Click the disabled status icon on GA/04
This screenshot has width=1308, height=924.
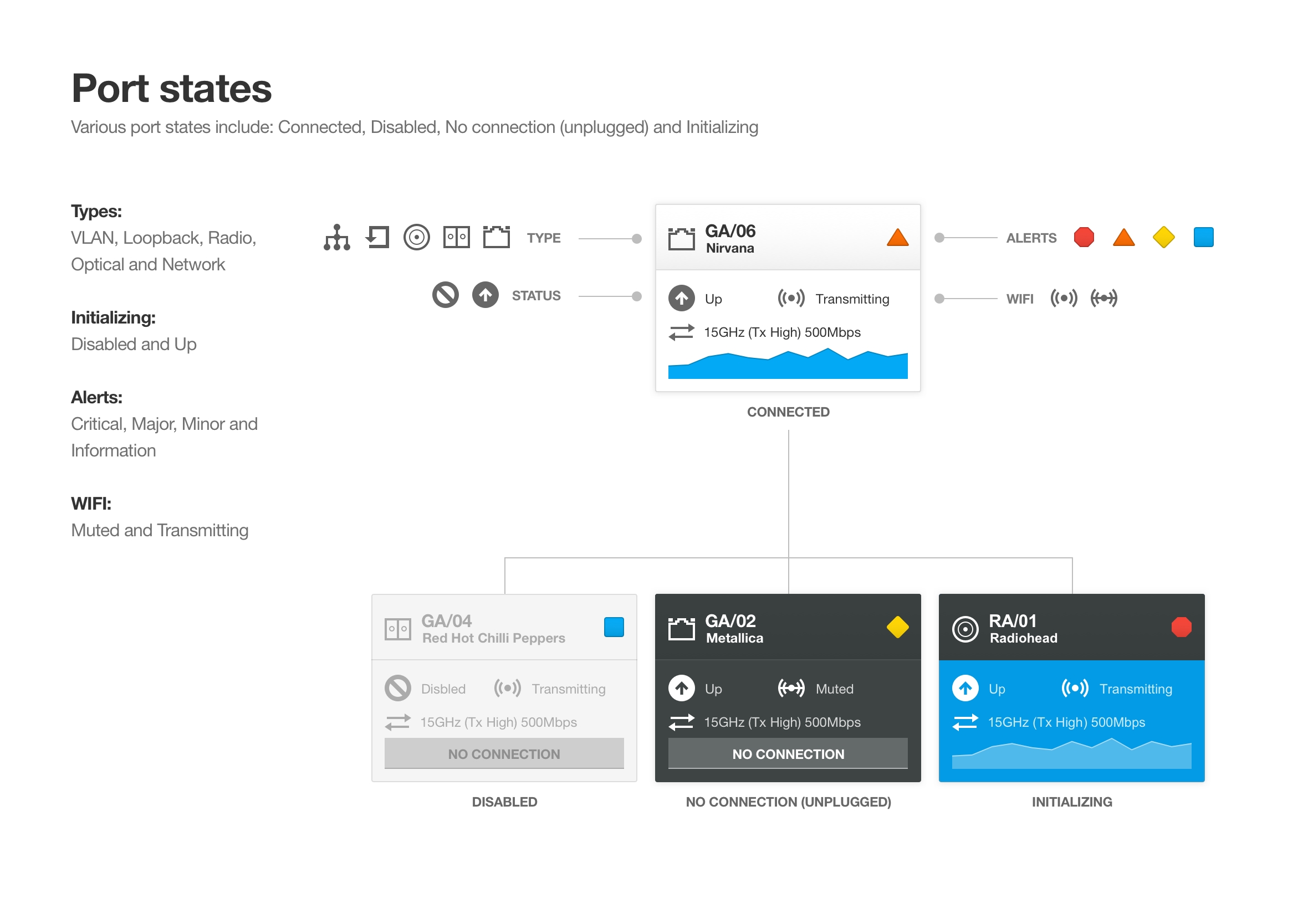pos(397,687)
